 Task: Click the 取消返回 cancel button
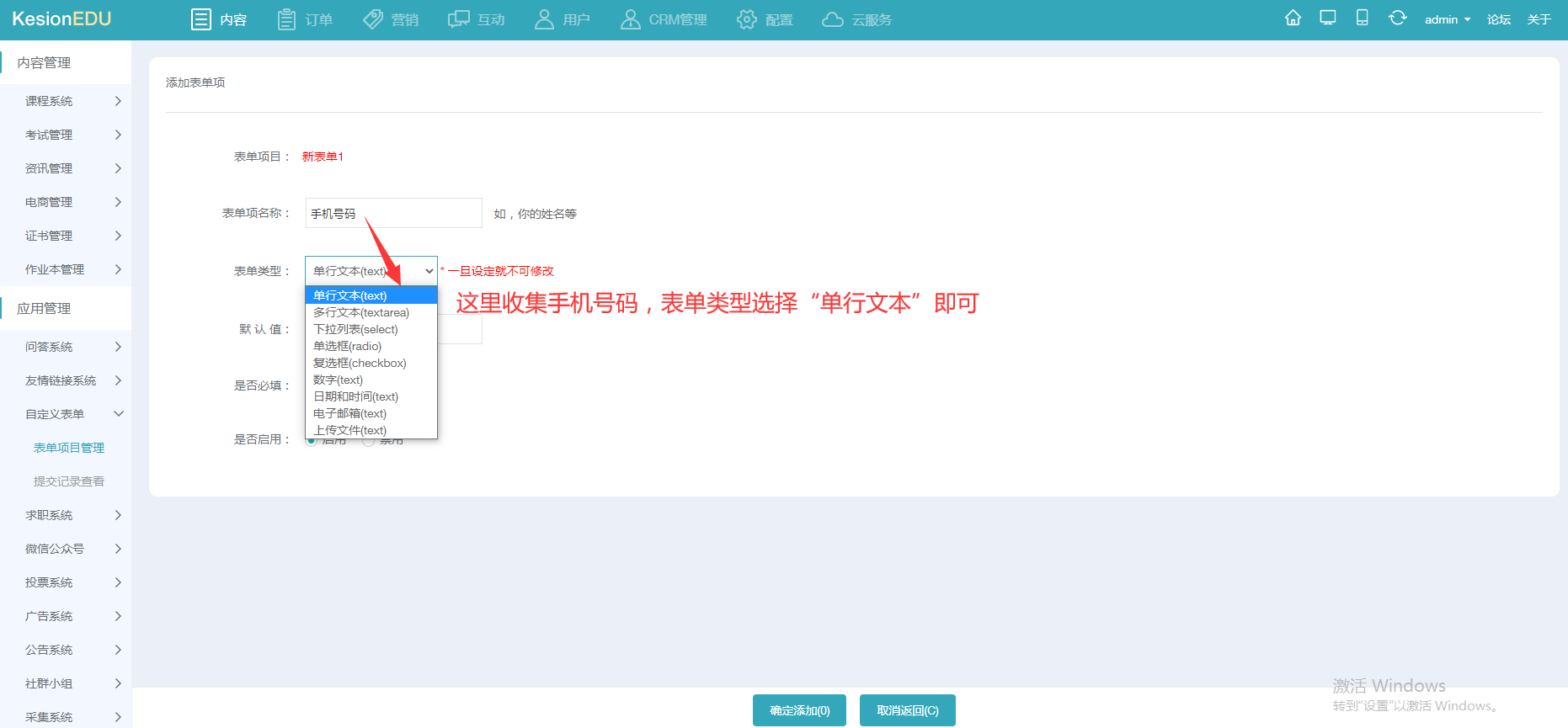point(907,710)
